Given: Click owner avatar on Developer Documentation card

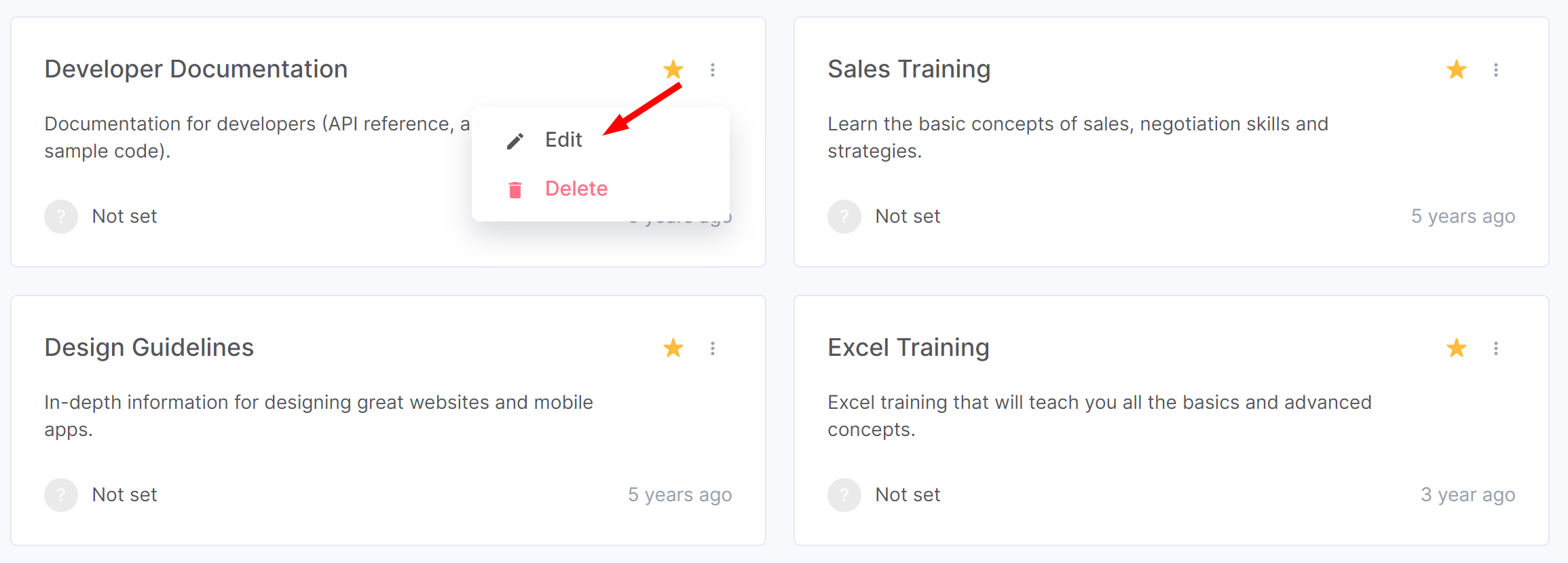Looking at the screenshot, I should 61,217.
